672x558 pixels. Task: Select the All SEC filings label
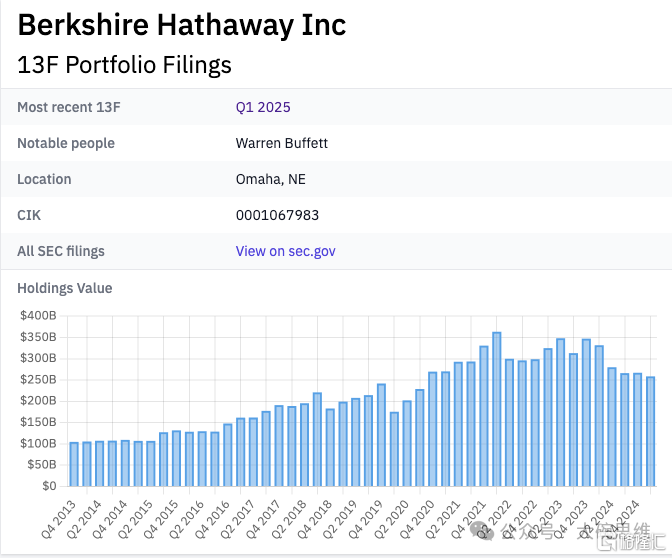point(61,251)
